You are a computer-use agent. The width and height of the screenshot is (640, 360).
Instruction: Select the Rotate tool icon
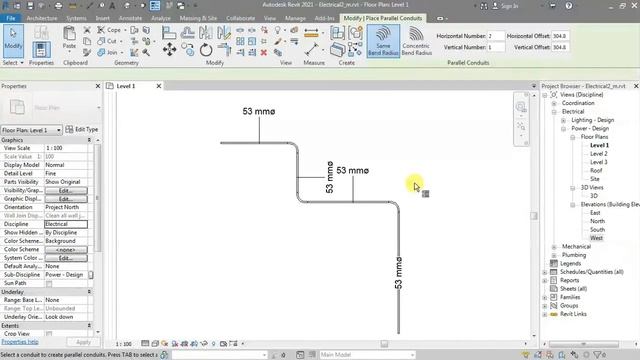[206, 50]
